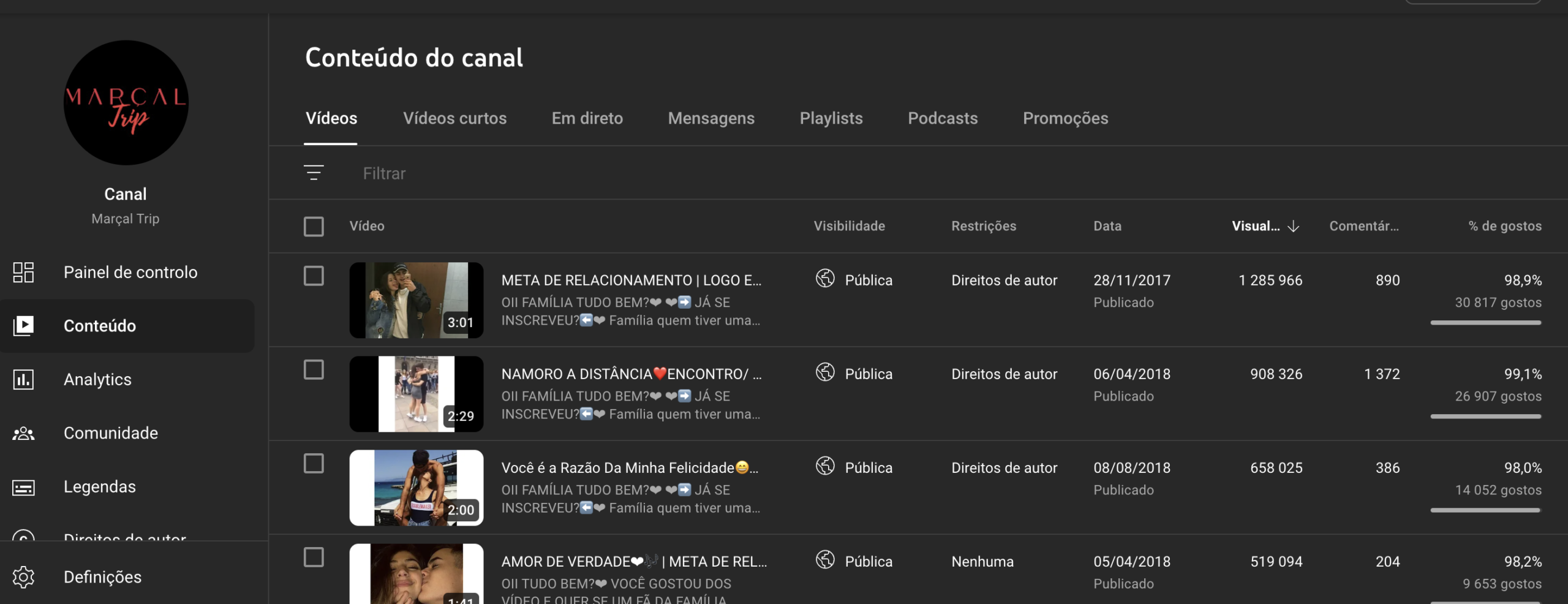Select the META DE RELACIONAMENTO video checkbox
The width and height of the screenshot is (1568, 604).
pyautogui.click(x=314, y=276)
